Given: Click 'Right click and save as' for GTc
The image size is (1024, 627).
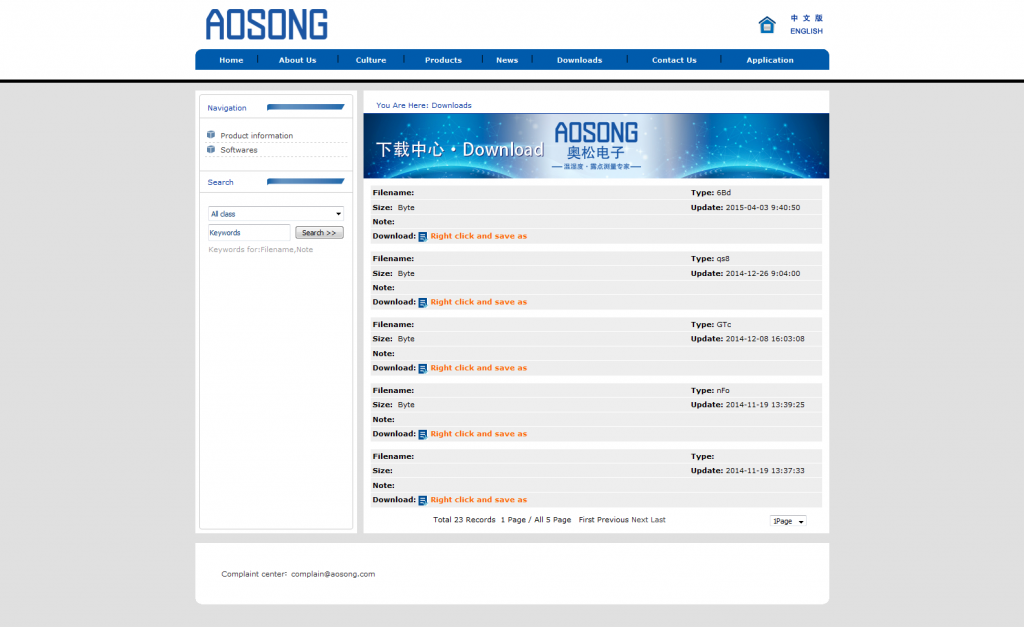Looking at the screenshot, I should tap(479, 368).
